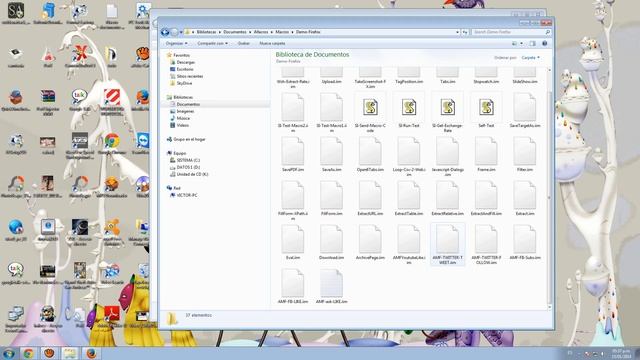Select the SaveTargetAs.iim file icon
This screenshot has height=360, width=640.
(x=524, y=107)
